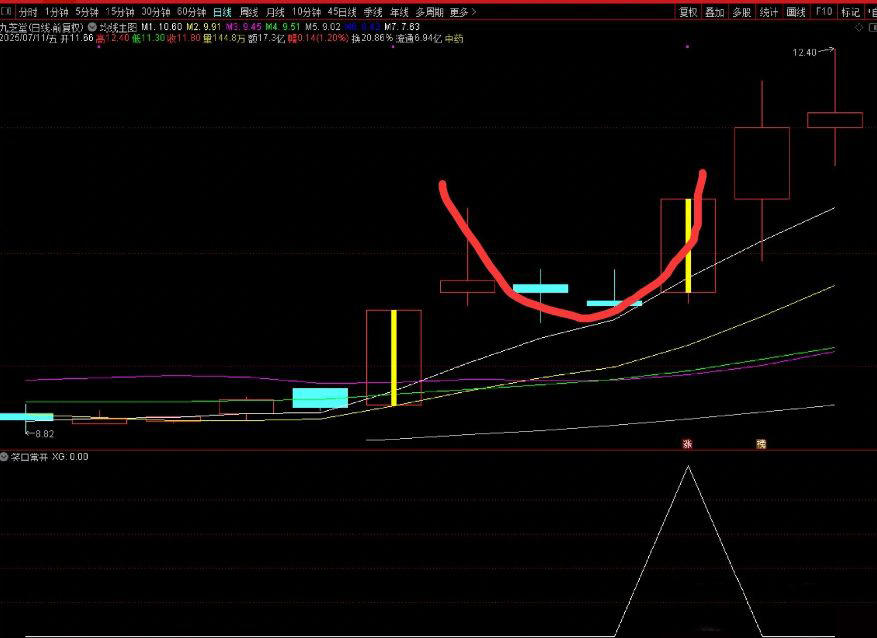Click the diamond icon below the toolbar

click(857, 28)
